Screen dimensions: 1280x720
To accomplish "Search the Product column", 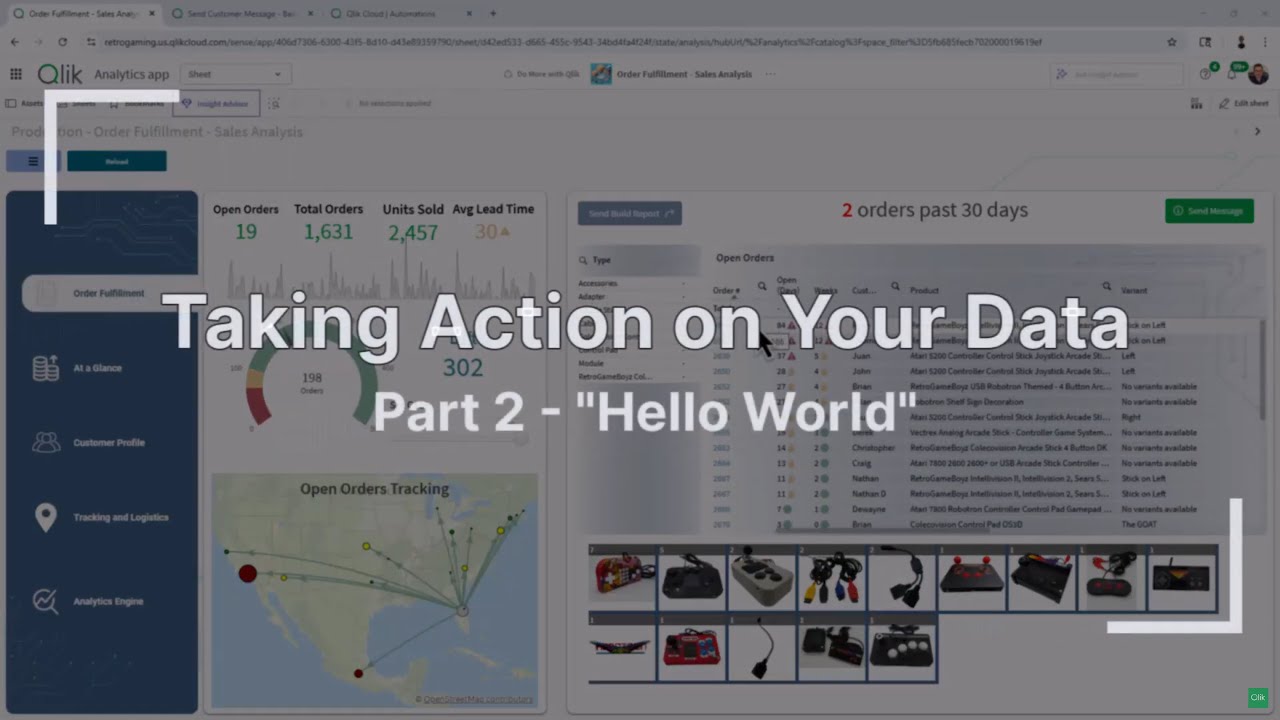I will click(x=1106, y=286).
